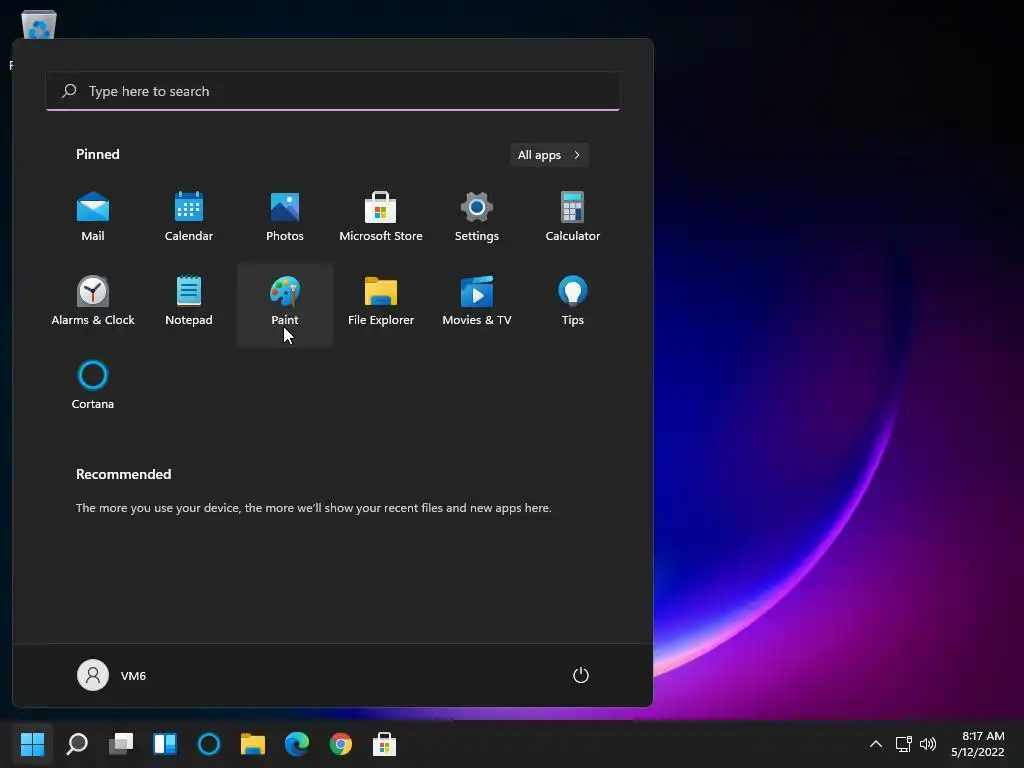The width and height of the screenshot is (1024, 768).
Task: Open Microsoft Store from pinned apps
Action: [x=381, y=217]
